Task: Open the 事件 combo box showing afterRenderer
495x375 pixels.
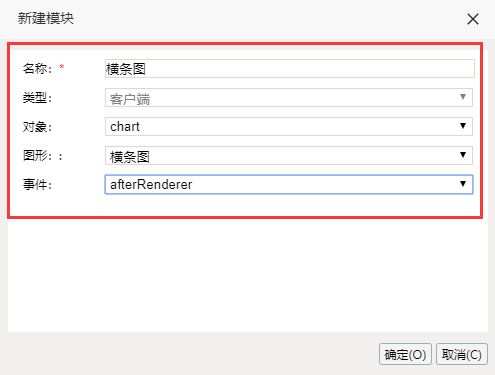Action: point(289,184)
